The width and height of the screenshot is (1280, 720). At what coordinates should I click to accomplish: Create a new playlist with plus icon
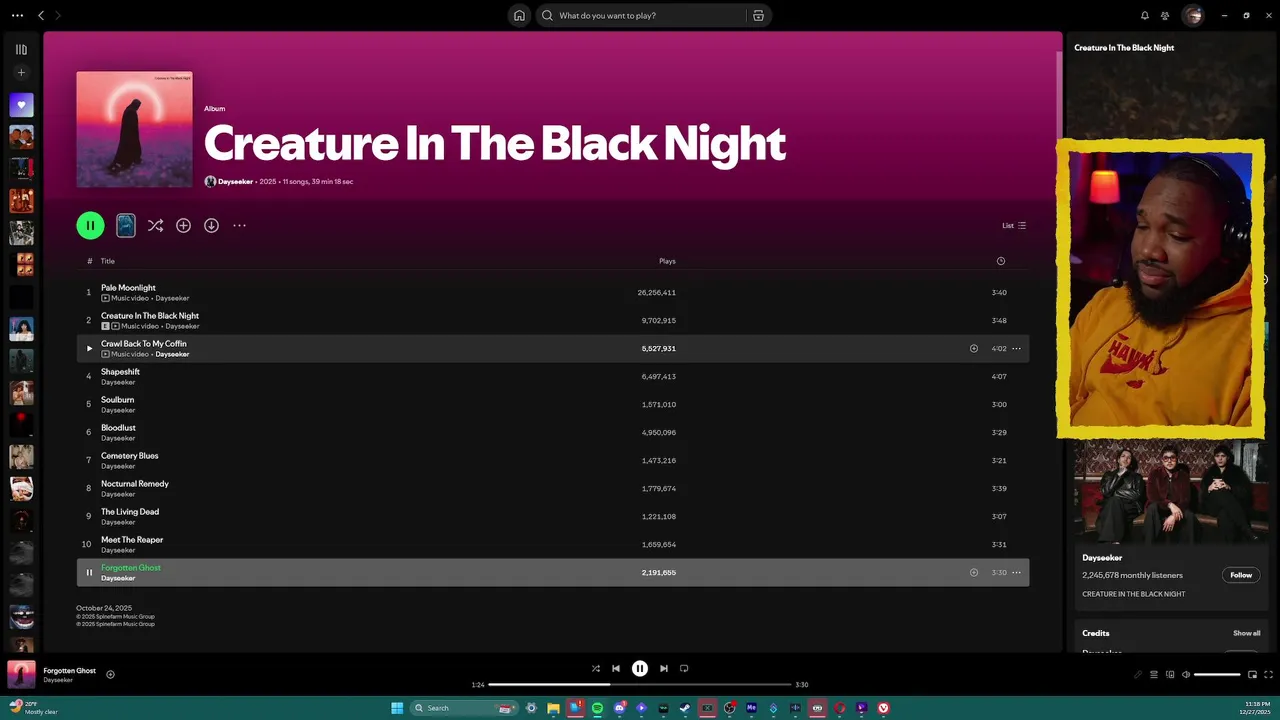click(21, 72)
